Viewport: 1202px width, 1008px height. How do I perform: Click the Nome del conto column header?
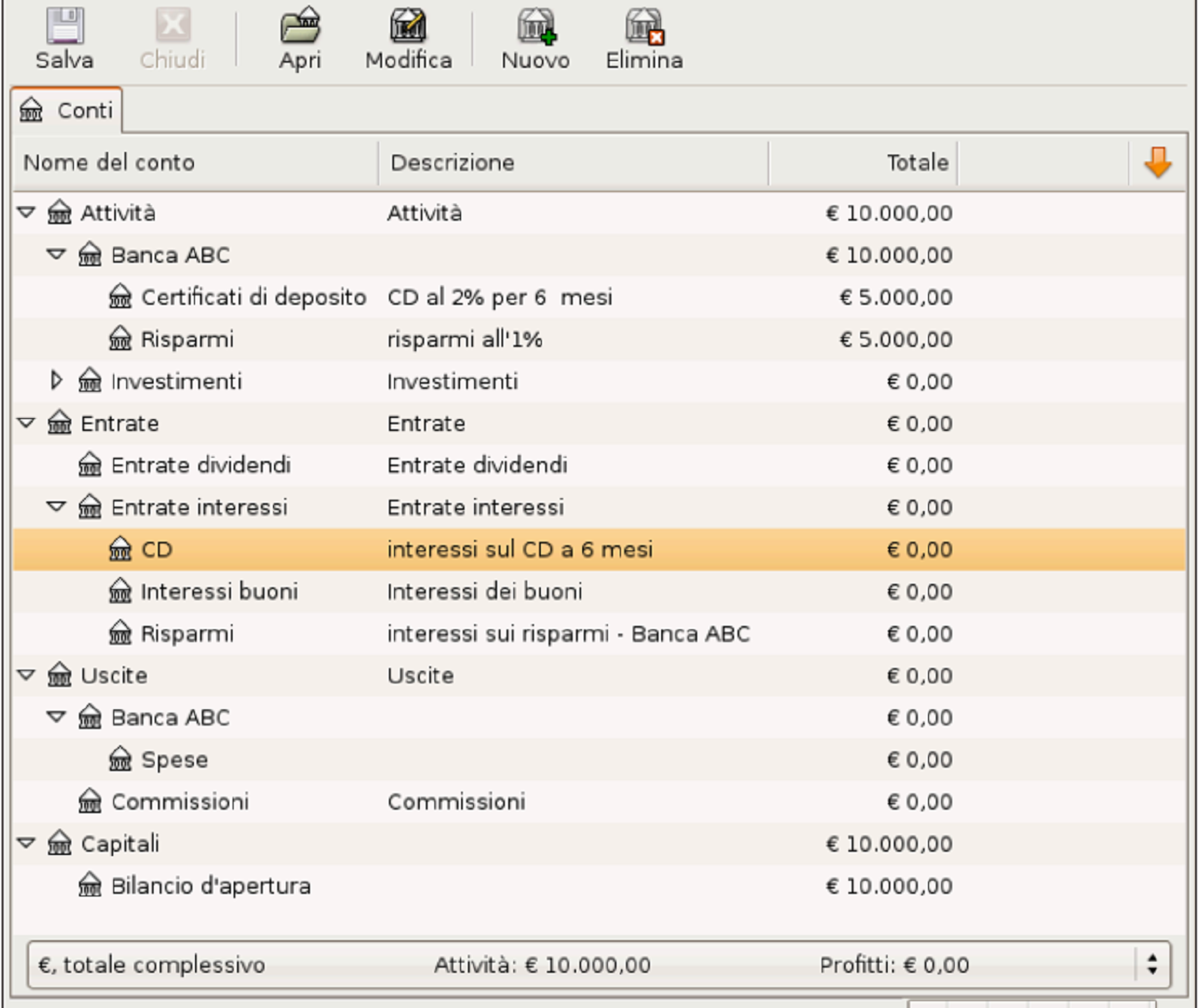(110, 161)
